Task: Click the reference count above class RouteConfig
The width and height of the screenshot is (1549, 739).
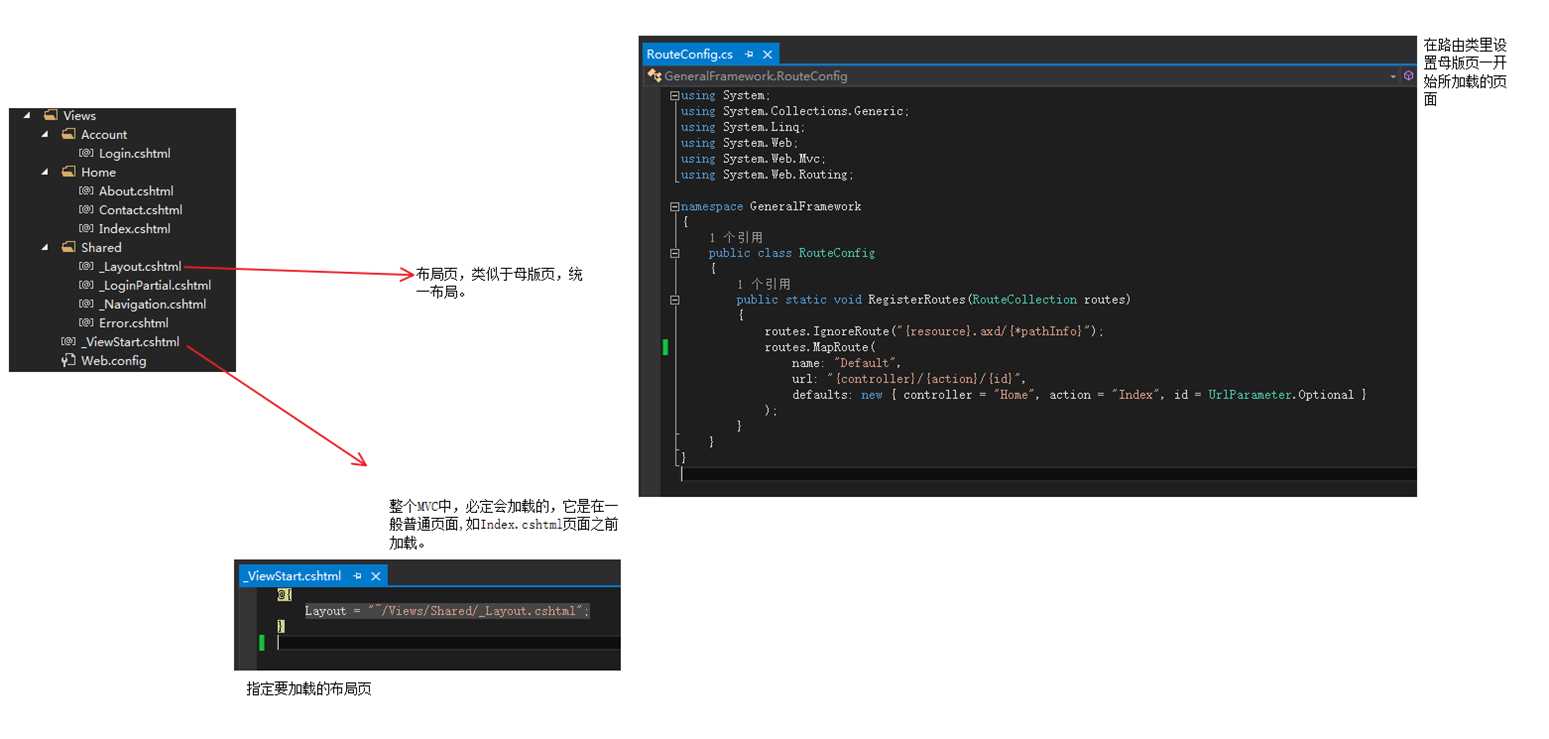Action: 736,238
